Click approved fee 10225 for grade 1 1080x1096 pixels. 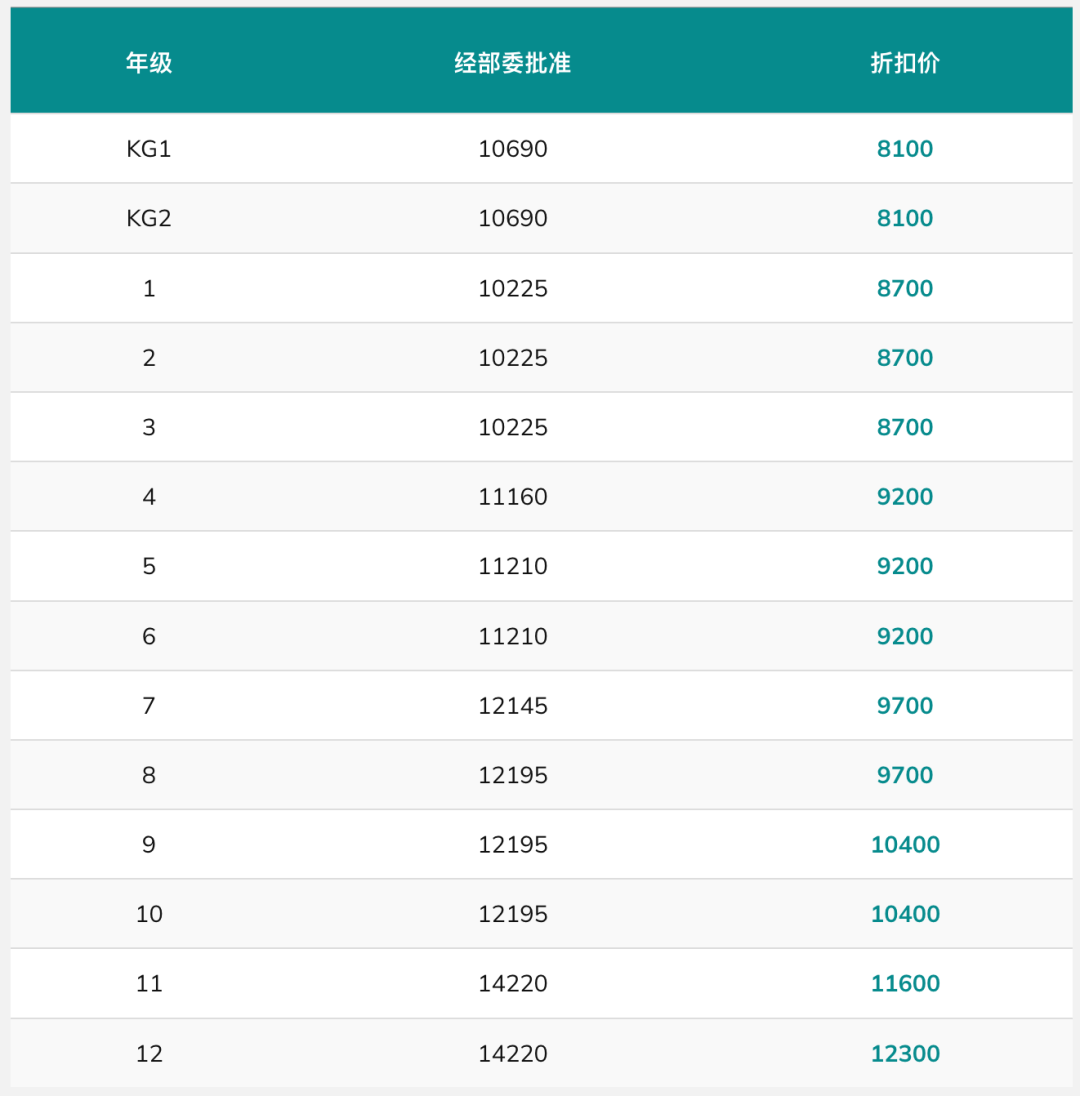pyautogui.click(x=512, y=288)
